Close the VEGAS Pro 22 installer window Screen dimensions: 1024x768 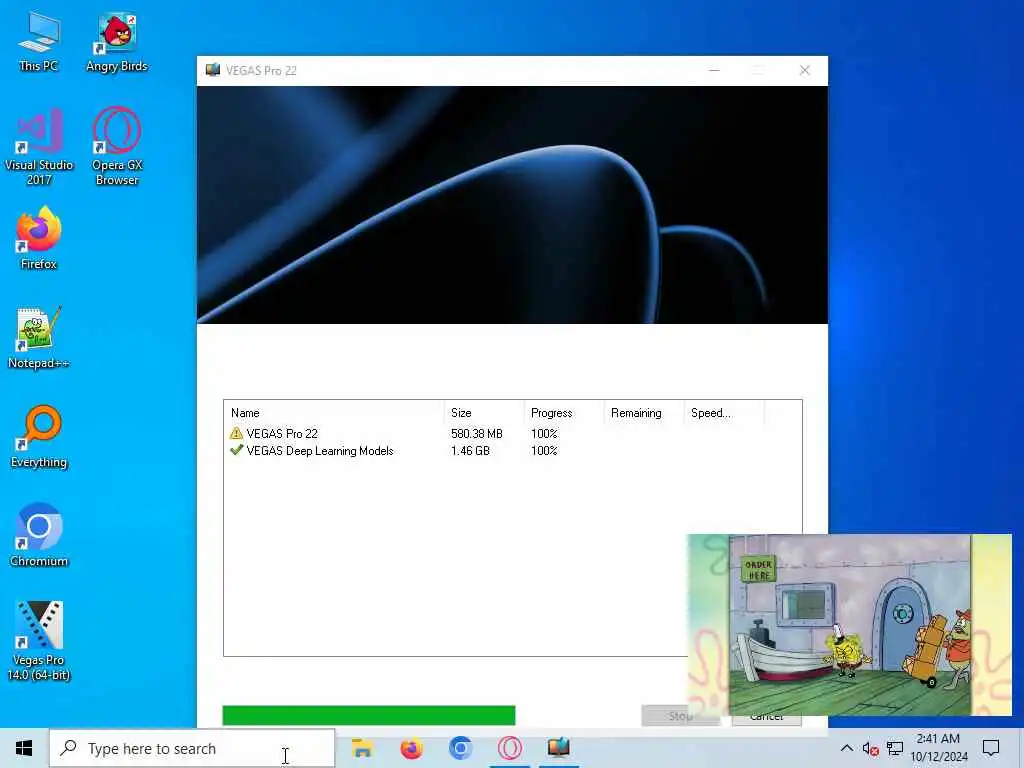click(805, 71)
